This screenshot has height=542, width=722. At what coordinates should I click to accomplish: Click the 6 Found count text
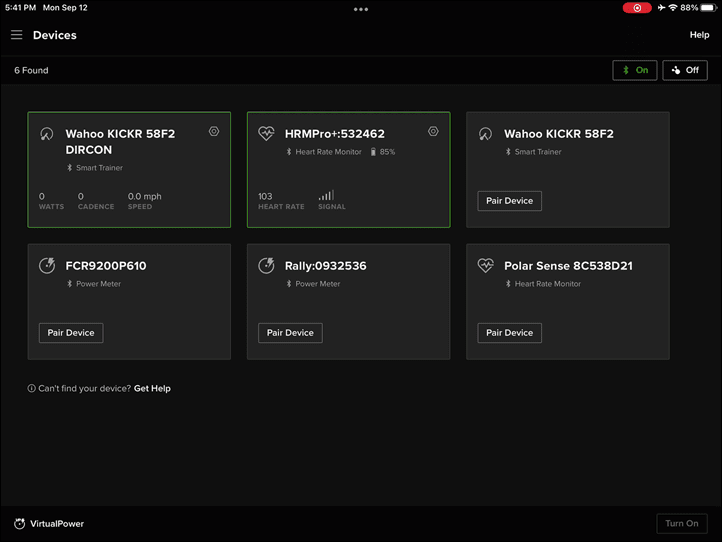(31, 70)
